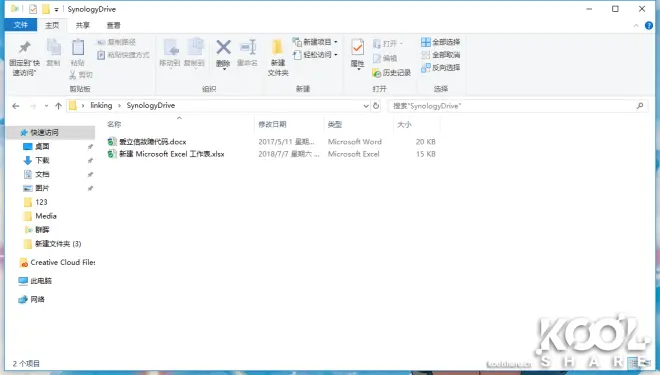Click the Copy icon in the ribbon
660x375 pixels.
(53, 47)
